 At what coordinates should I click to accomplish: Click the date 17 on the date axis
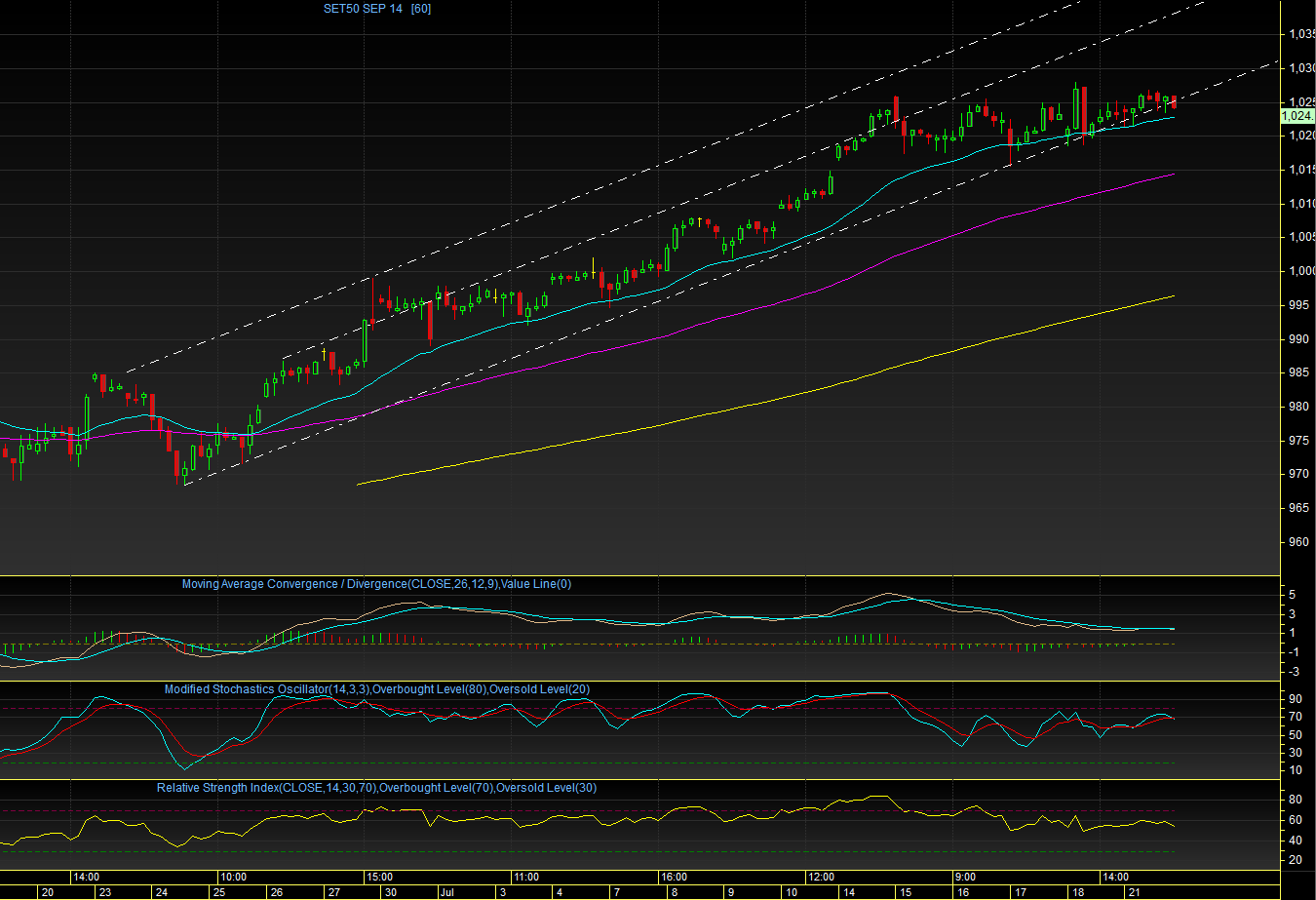tap(1020, 892)
